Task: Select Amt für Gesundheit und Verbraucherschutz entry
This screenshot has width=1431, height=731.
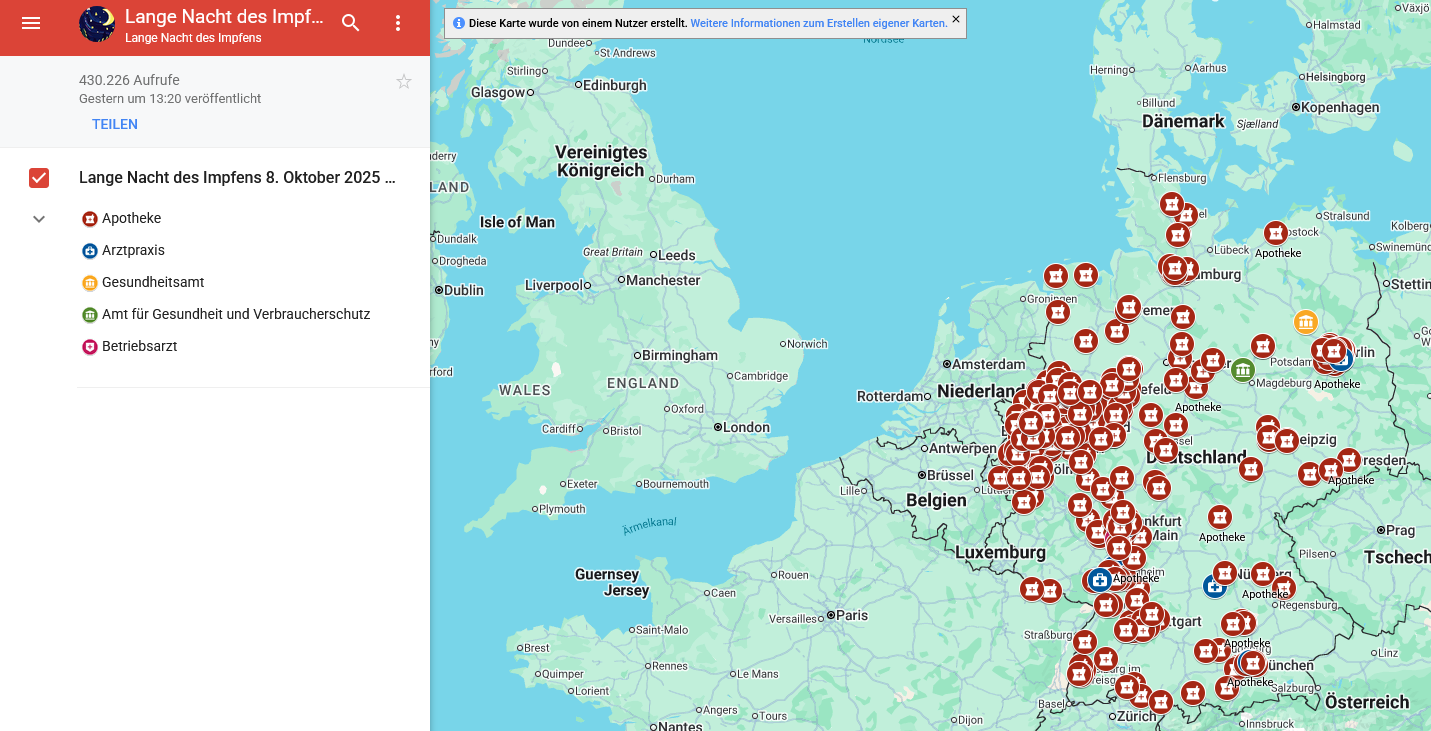Action: tap(235, 314)
